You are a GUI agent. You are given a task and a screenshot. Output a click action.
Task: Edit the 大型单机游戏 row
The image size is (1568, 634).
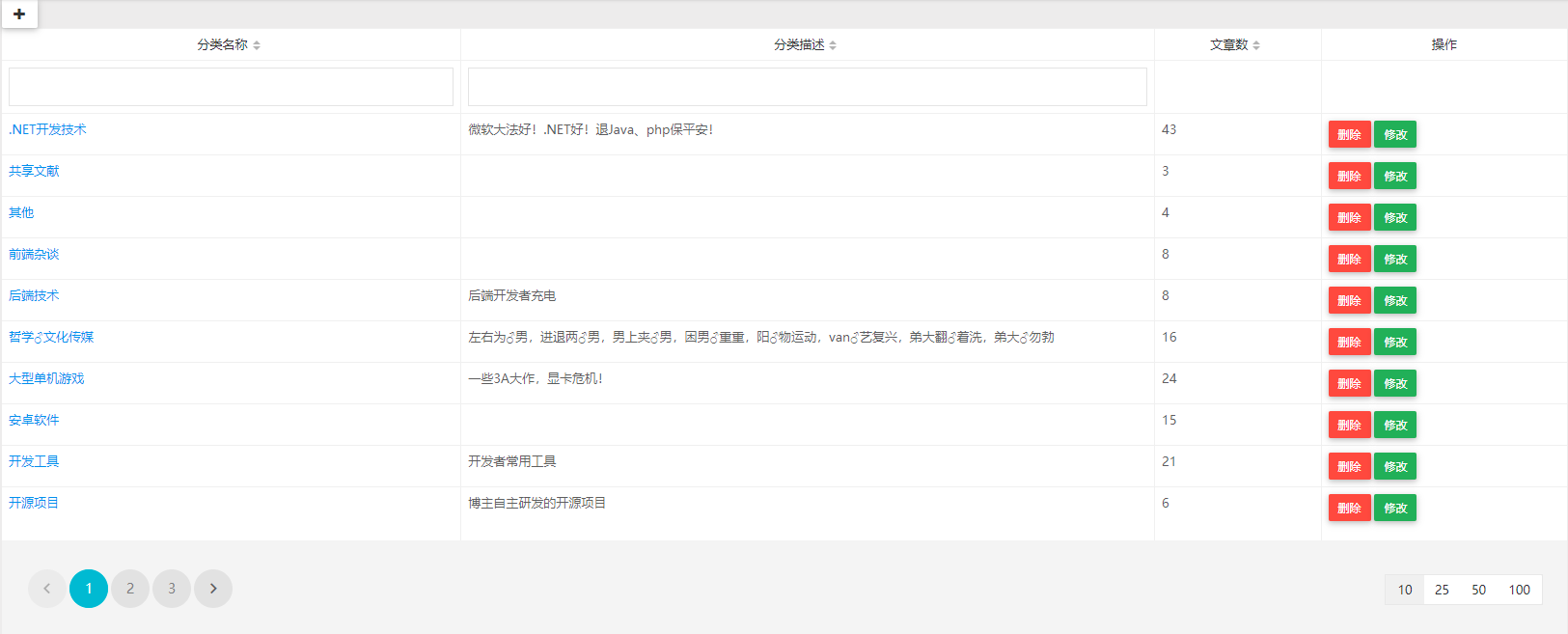1395,384
